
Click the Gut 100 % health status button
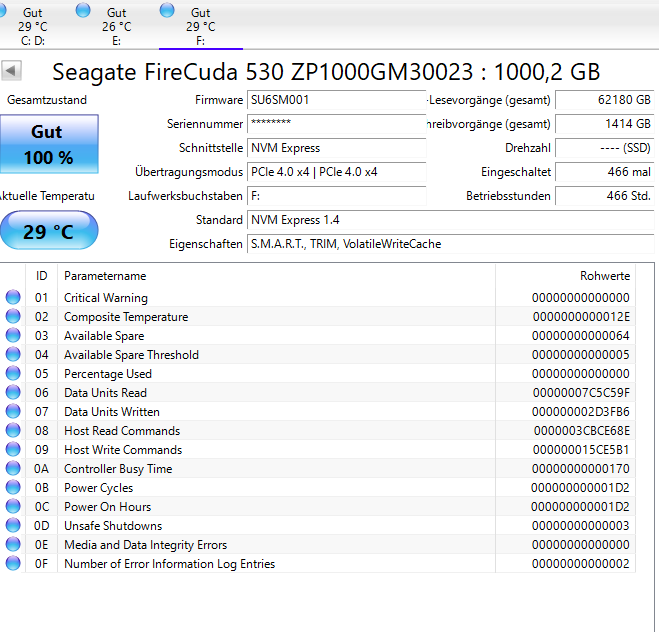(49, 145)
